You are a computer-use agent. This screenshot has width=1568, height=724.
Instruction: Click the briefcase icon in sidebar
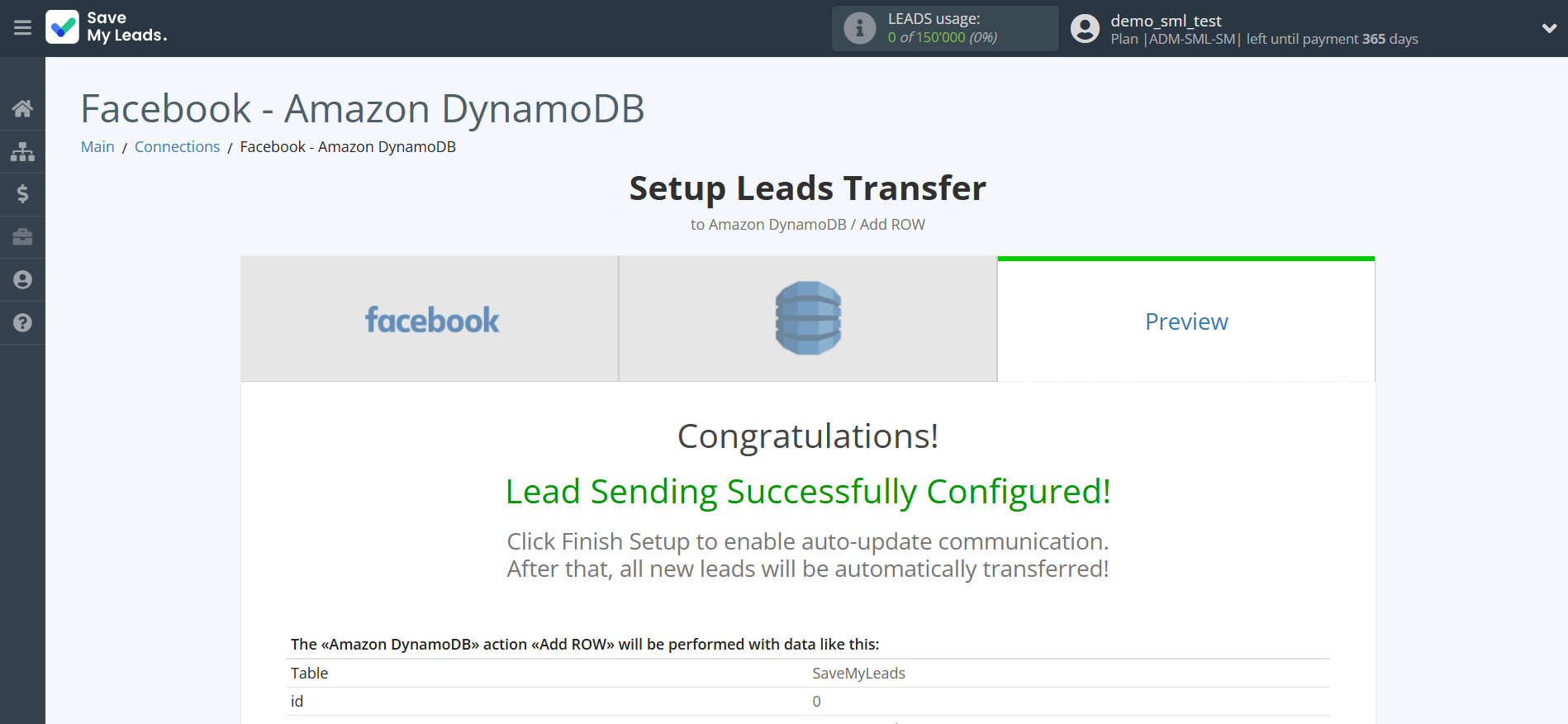22,237
